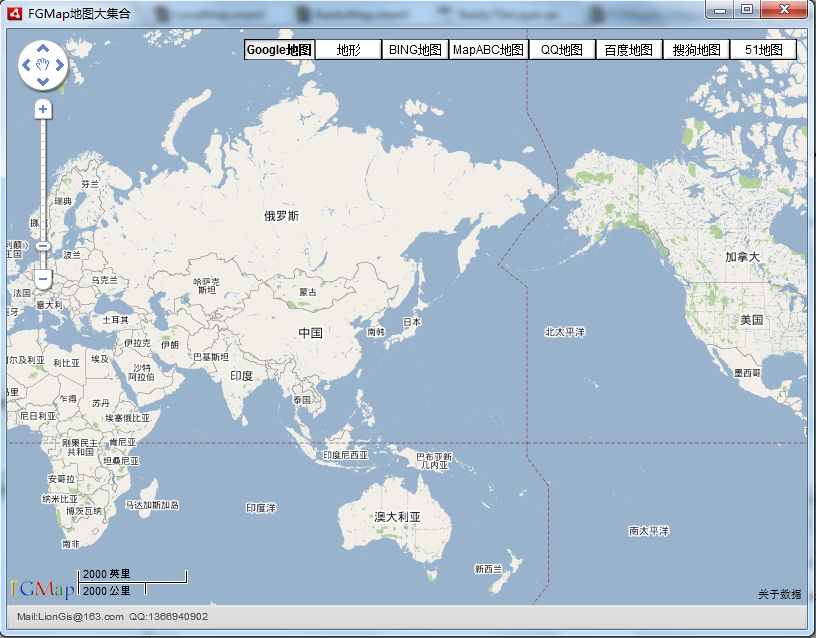The width and height of the screenshot is (816, 638).
Task: Open the 51地图 map source
Action: click(x=763, y=50)
